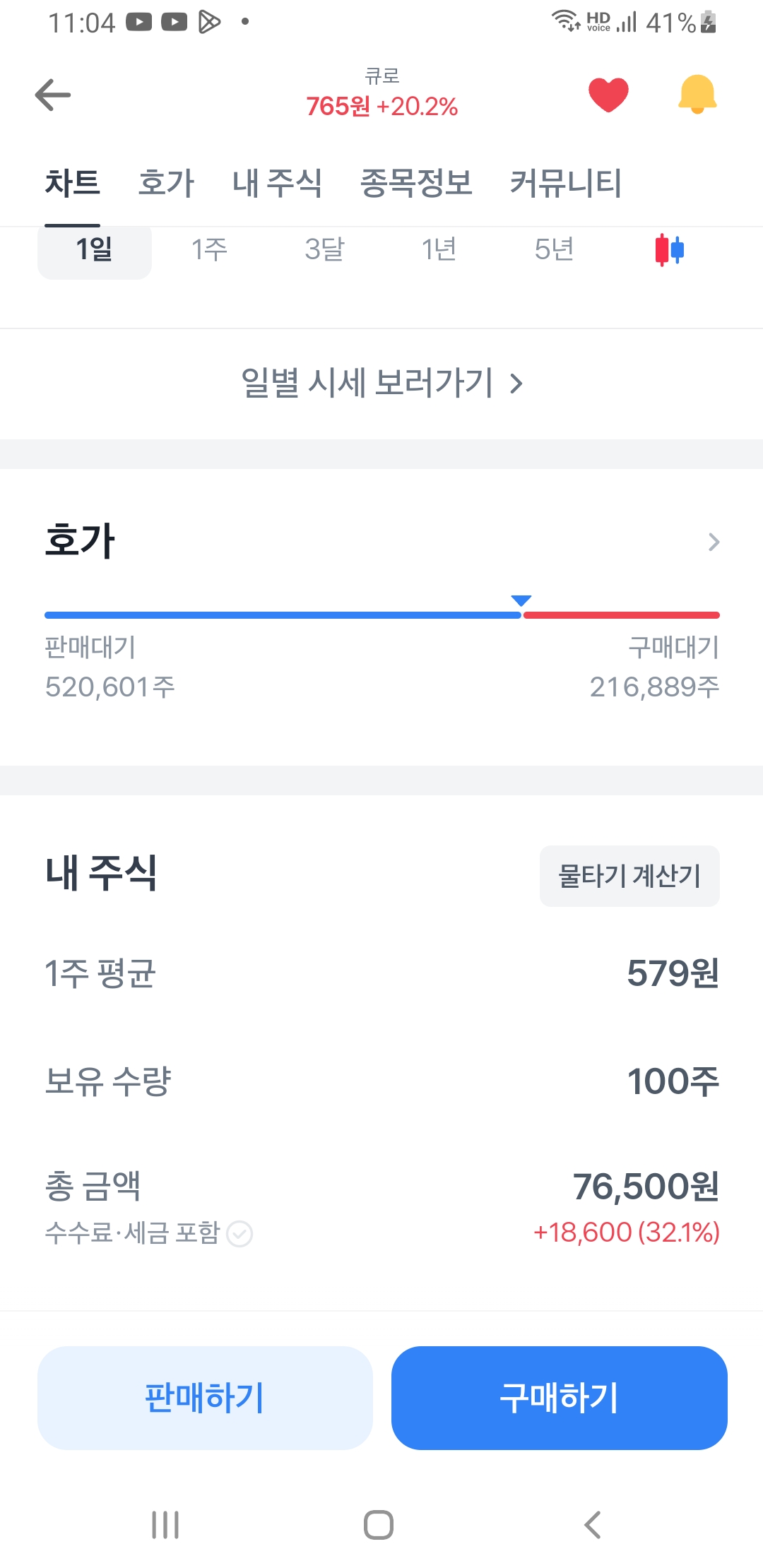Select the 3달 chart period

(x=324, y=249)
